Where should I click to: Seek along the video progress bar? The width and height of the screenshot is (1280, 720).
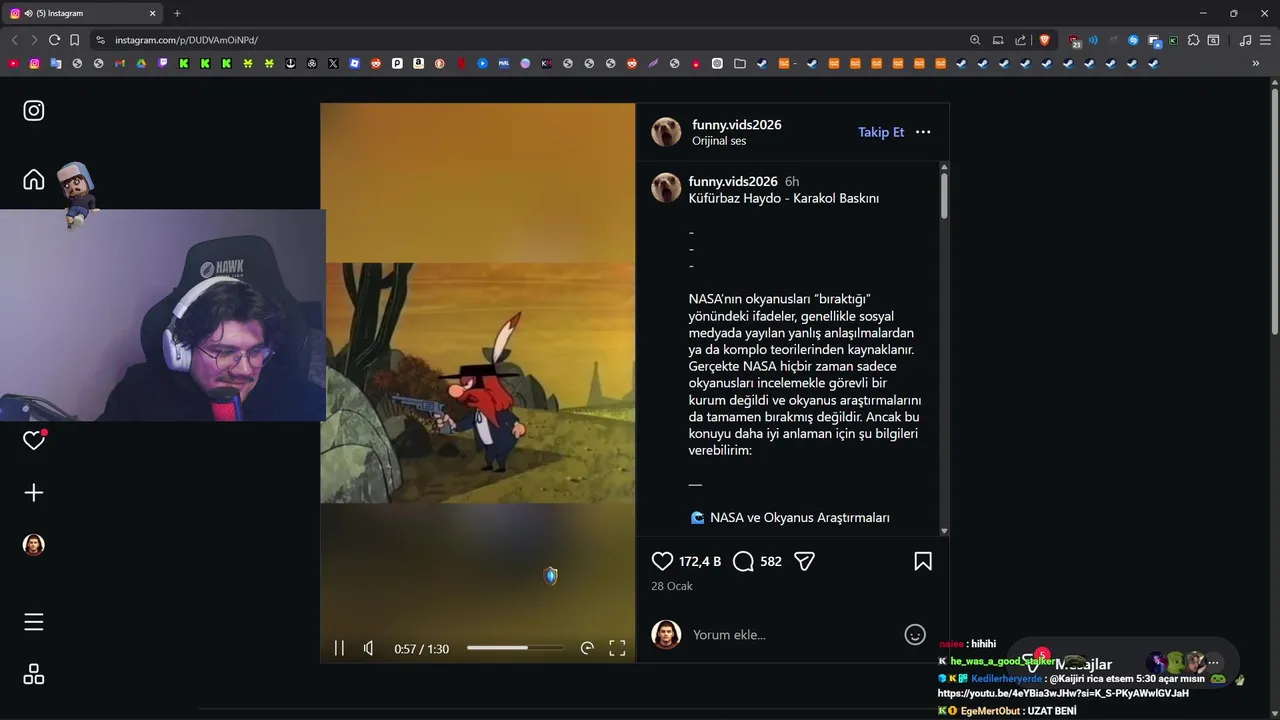coord(514,648)
